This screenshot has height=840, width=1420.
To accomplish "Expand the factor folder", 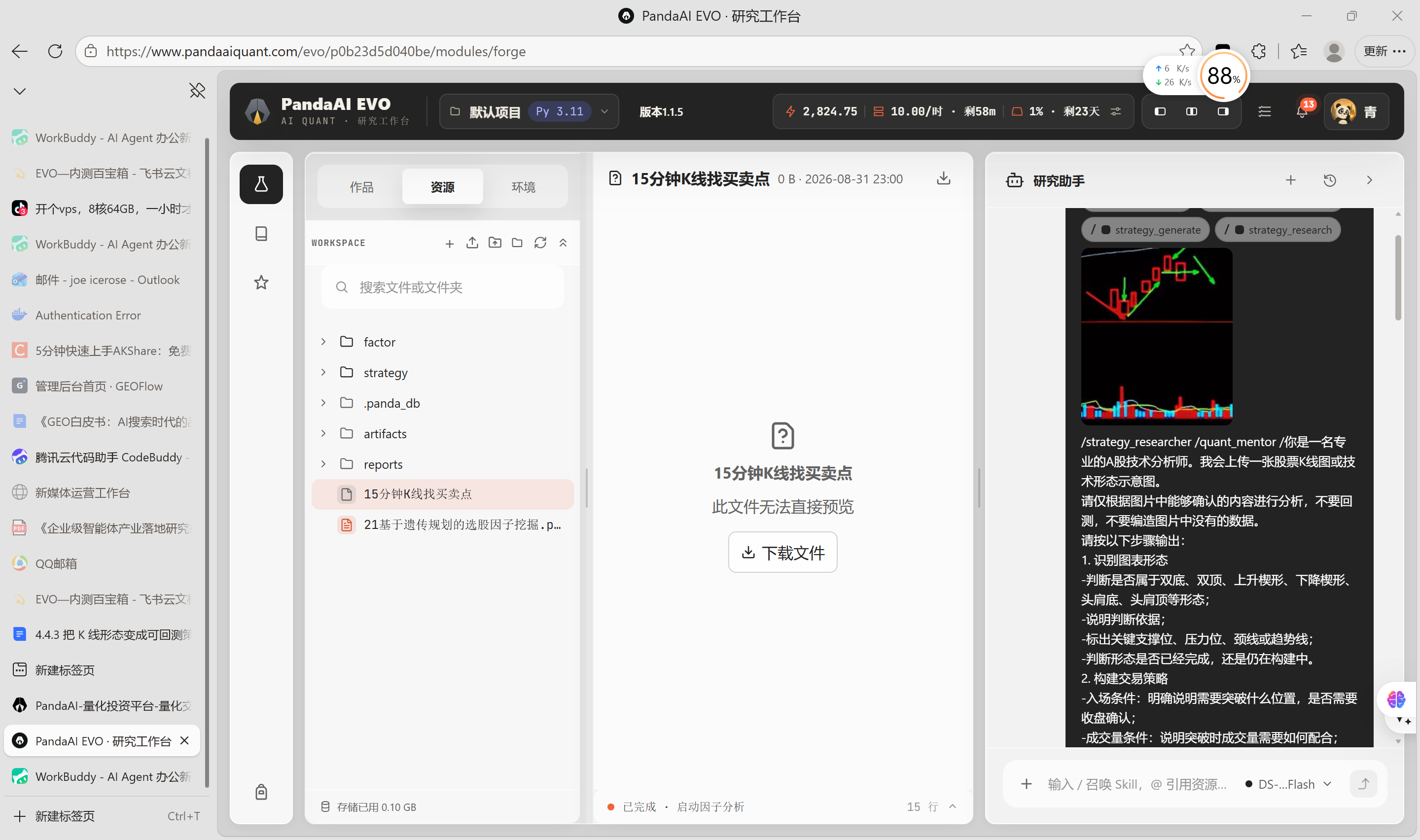I will (323, 342).
